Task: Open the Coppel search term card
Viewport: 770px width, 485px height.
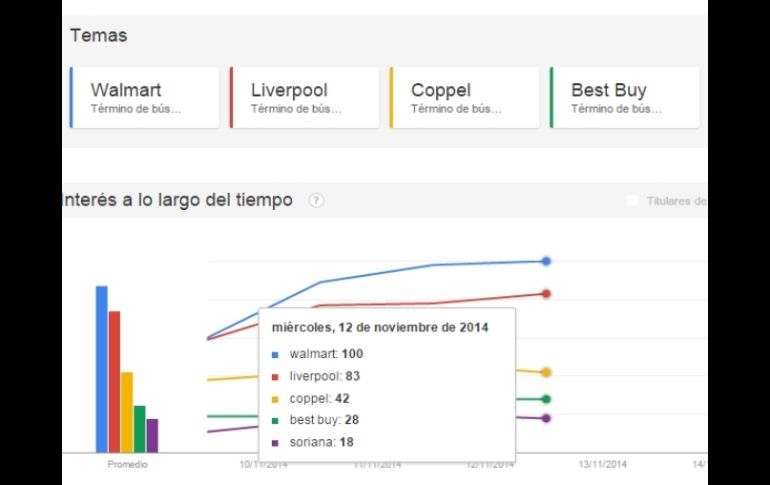Action: pyautogui.click(x=465, y=97)
